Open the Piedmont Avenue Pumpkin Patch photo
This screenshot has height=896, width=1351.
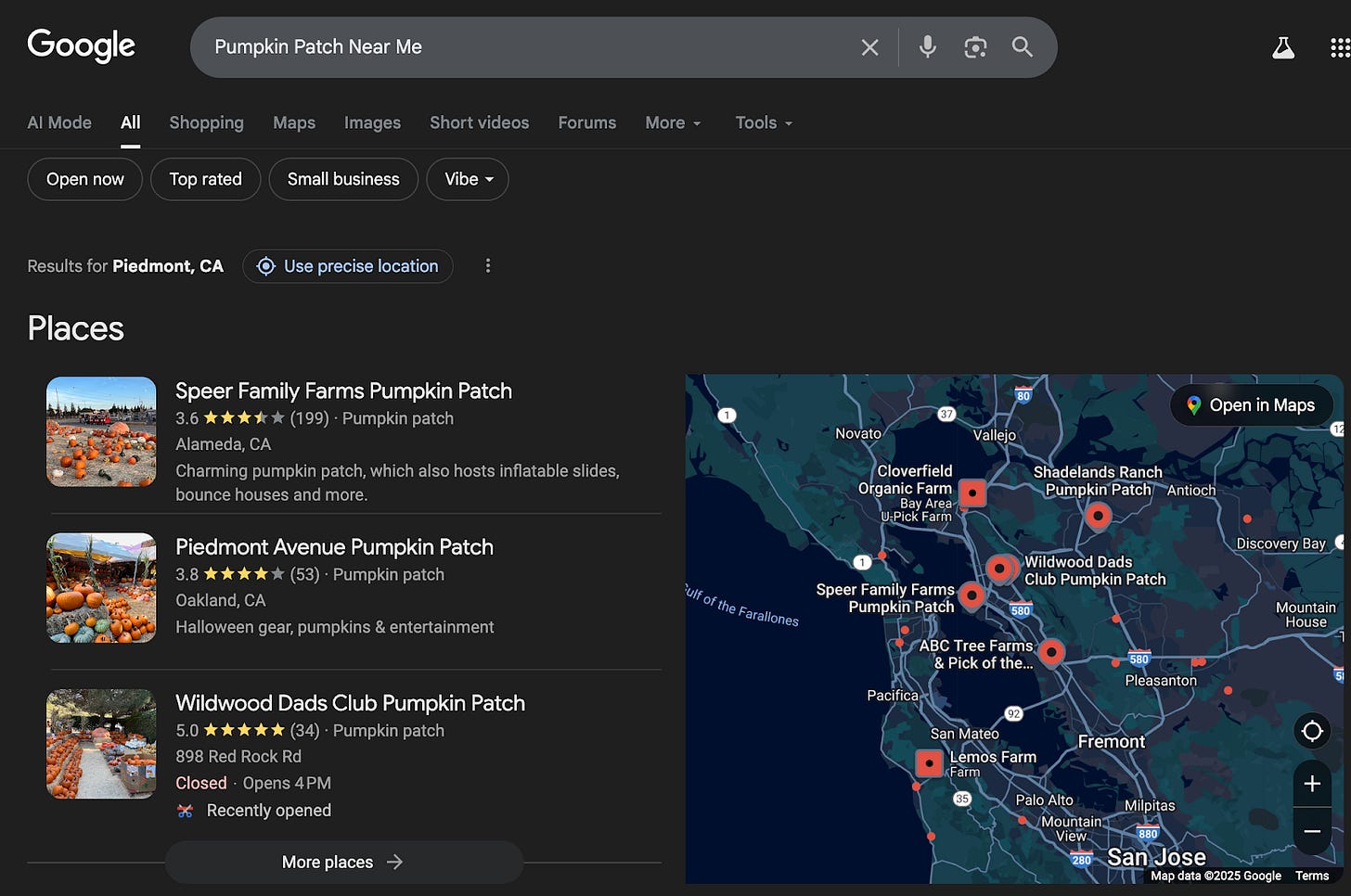[101, 587]
